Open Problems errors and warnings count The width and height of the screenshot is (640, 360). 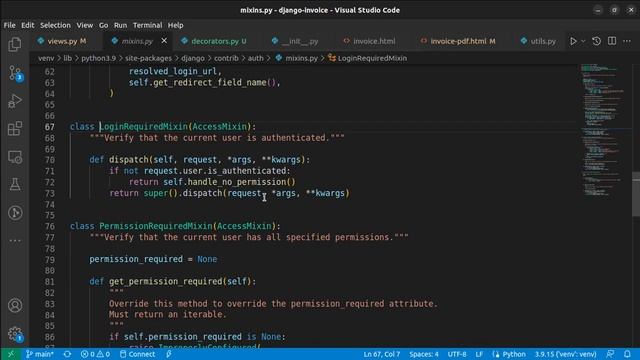pos(95,354)
